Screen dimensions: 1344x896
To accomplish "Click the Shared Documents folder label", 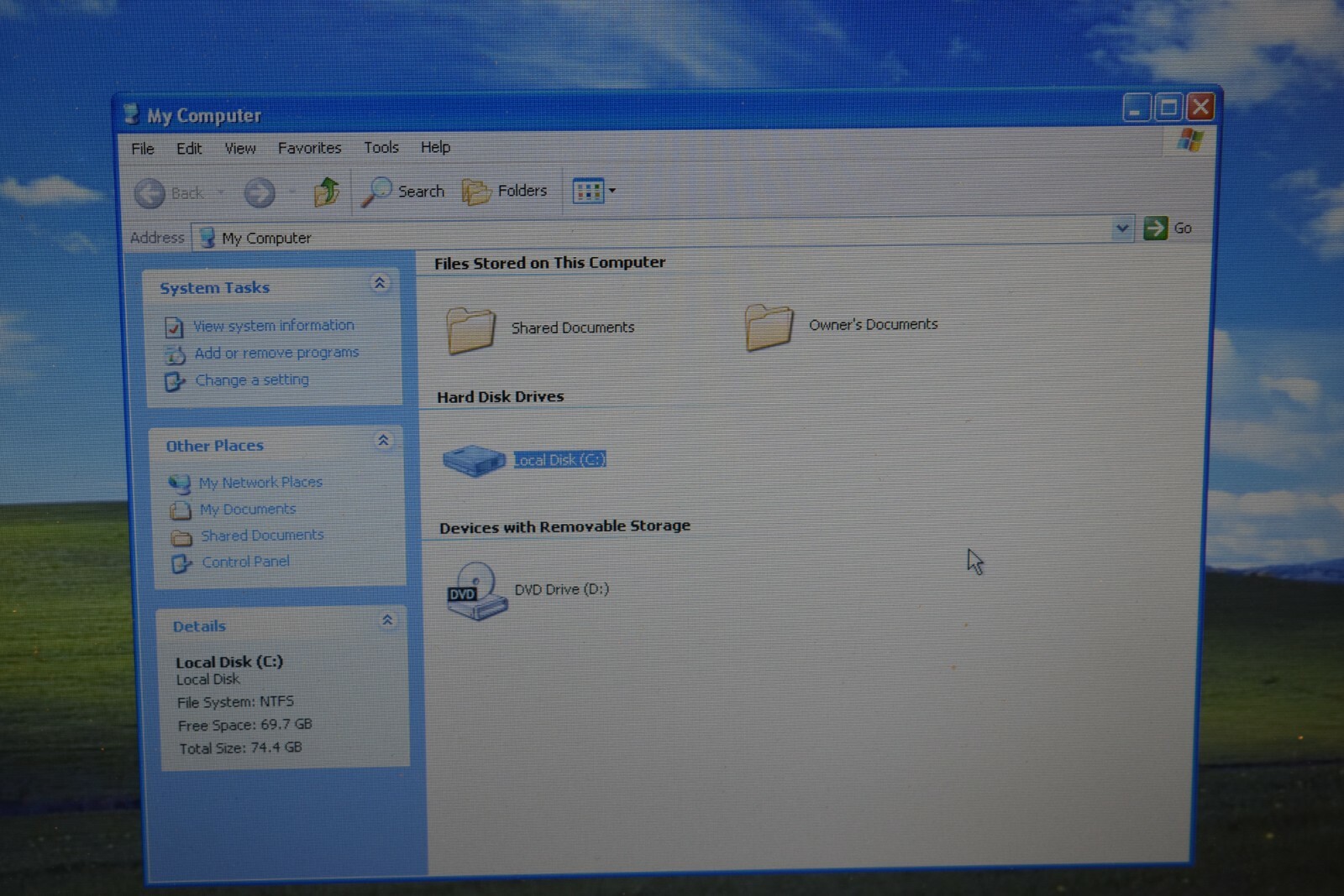I will tap(573, 327).
